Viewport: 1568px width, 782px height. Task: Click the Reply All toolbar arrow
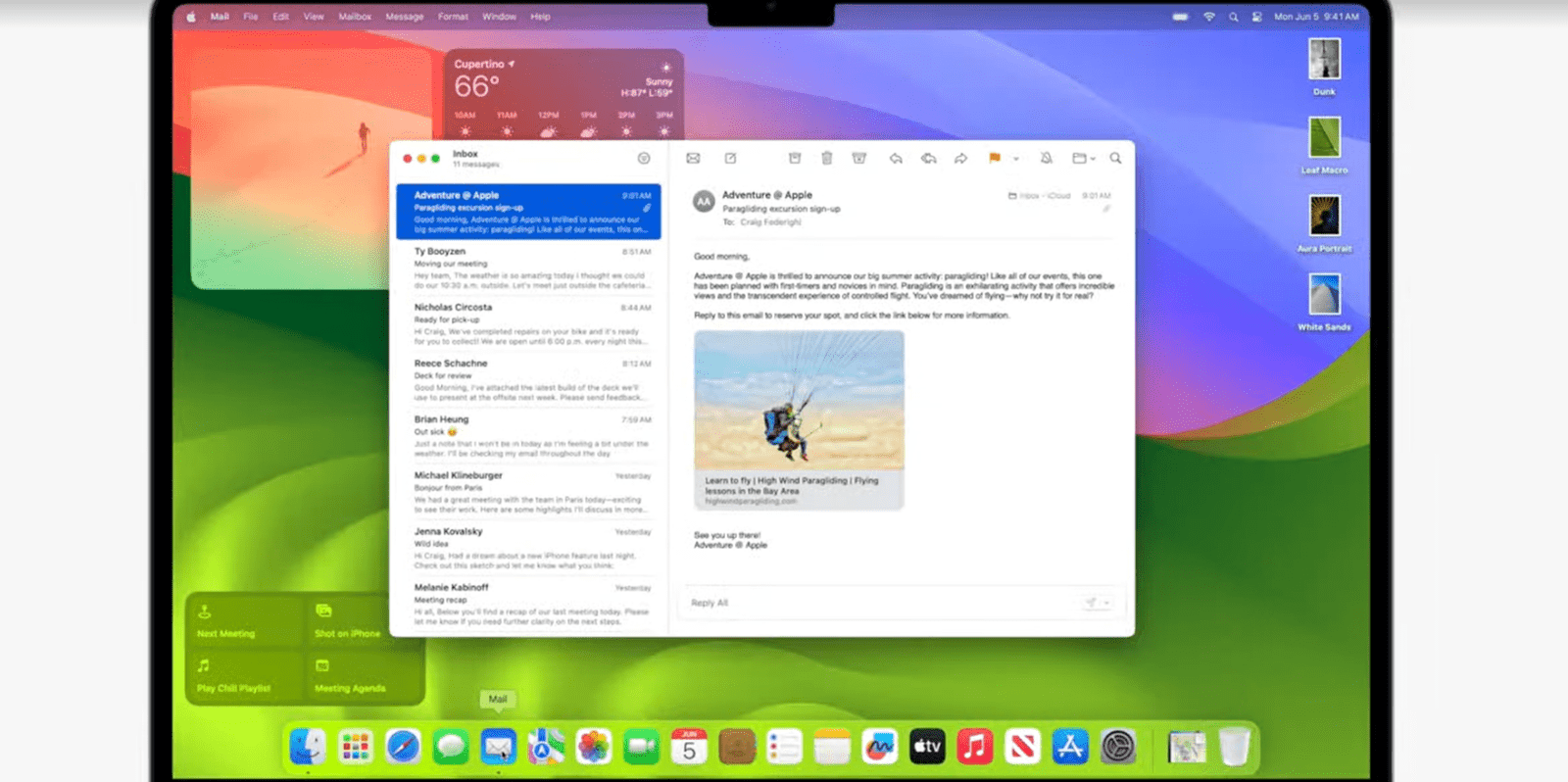coord(928,158)
